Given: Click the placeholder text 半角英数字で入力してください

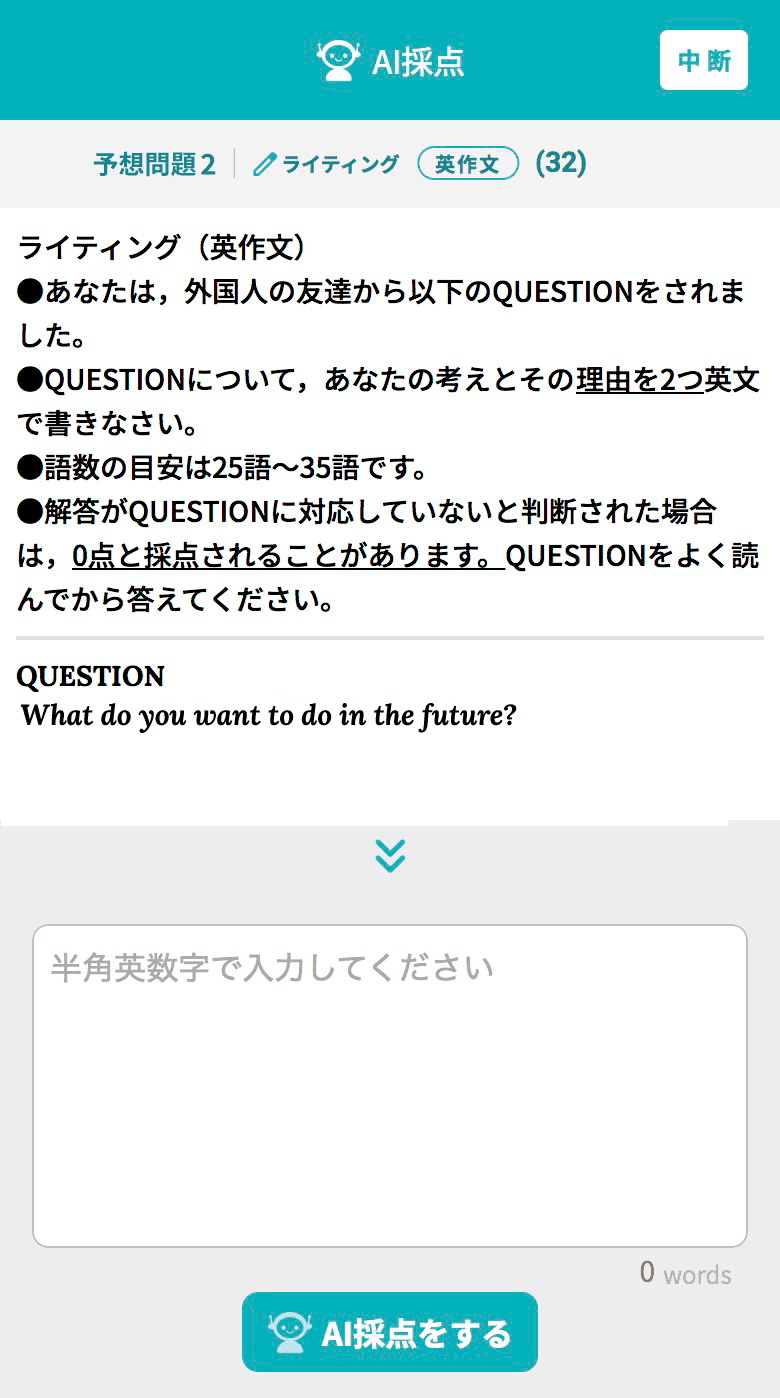Looking at the screenshot, I should tap(272, 968).
